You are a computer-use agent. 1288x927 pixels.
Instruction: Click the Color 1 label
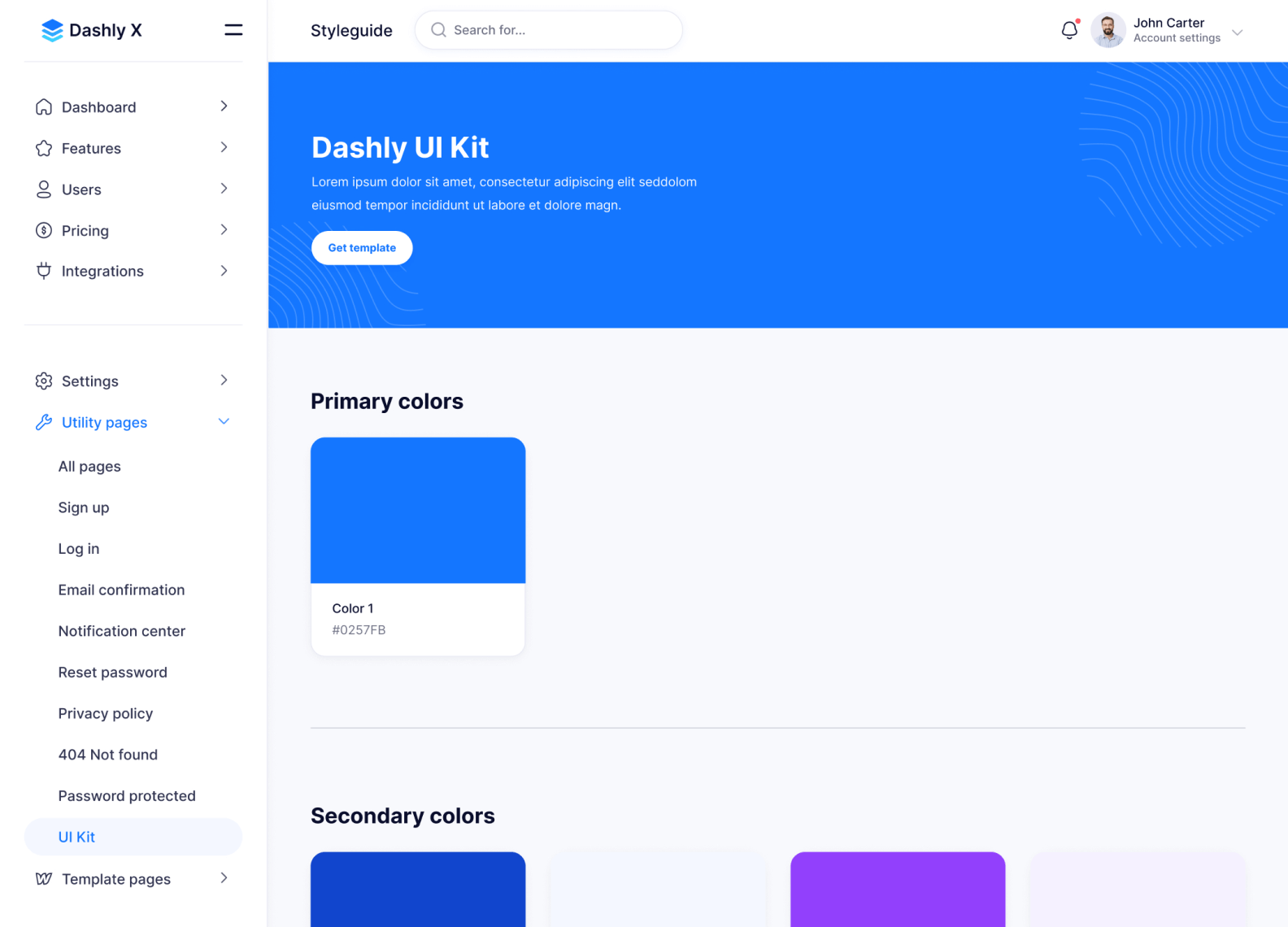[x=353, y=608]
